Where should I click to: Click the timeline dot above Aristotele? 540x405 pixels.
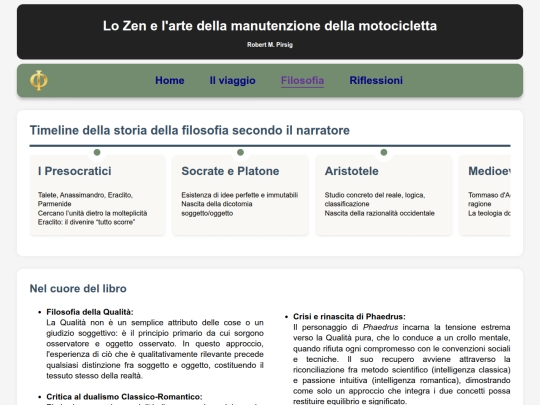[x=384, y=152]
